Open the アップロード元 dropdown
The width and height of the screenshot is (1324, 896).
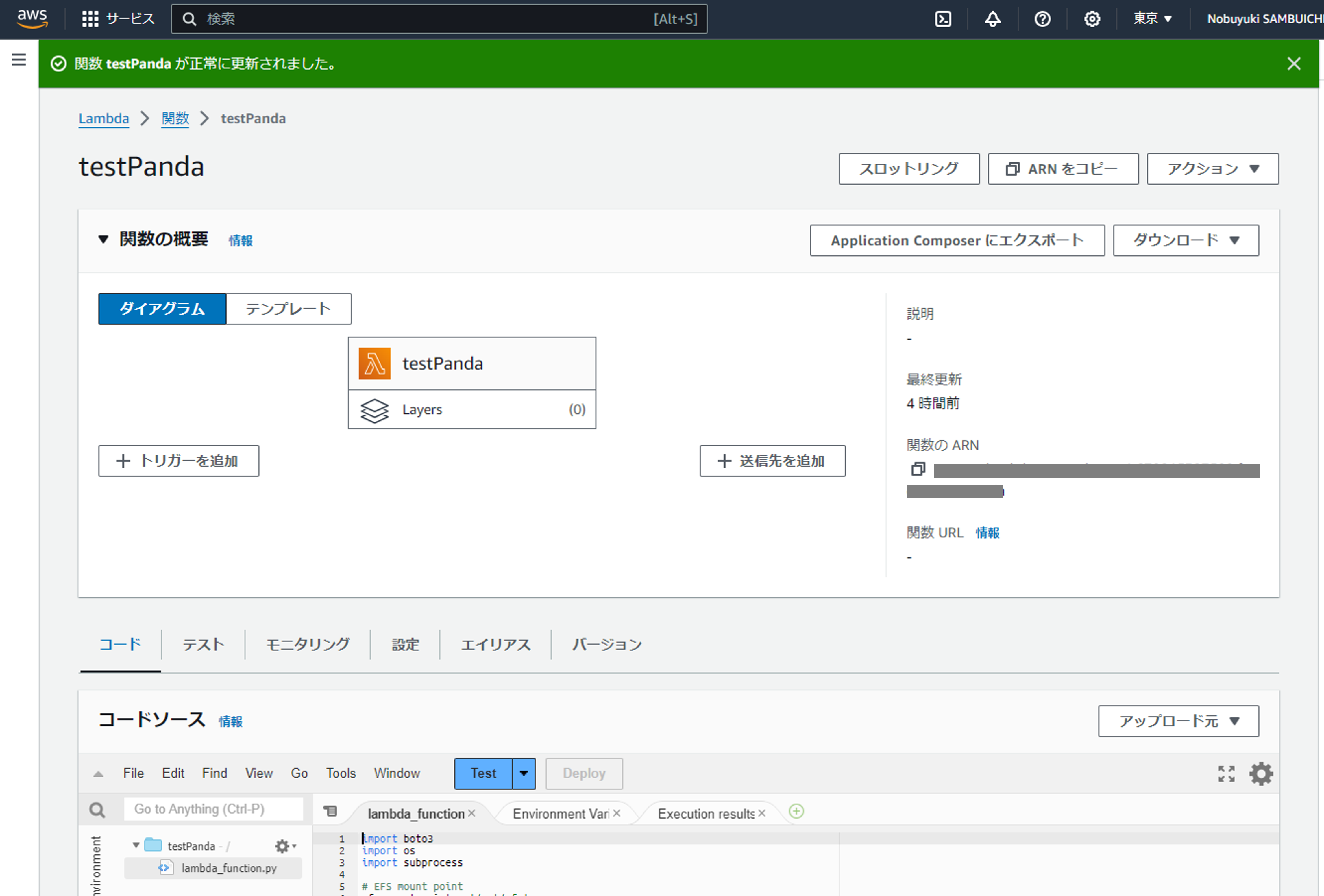coord(1178,721)
